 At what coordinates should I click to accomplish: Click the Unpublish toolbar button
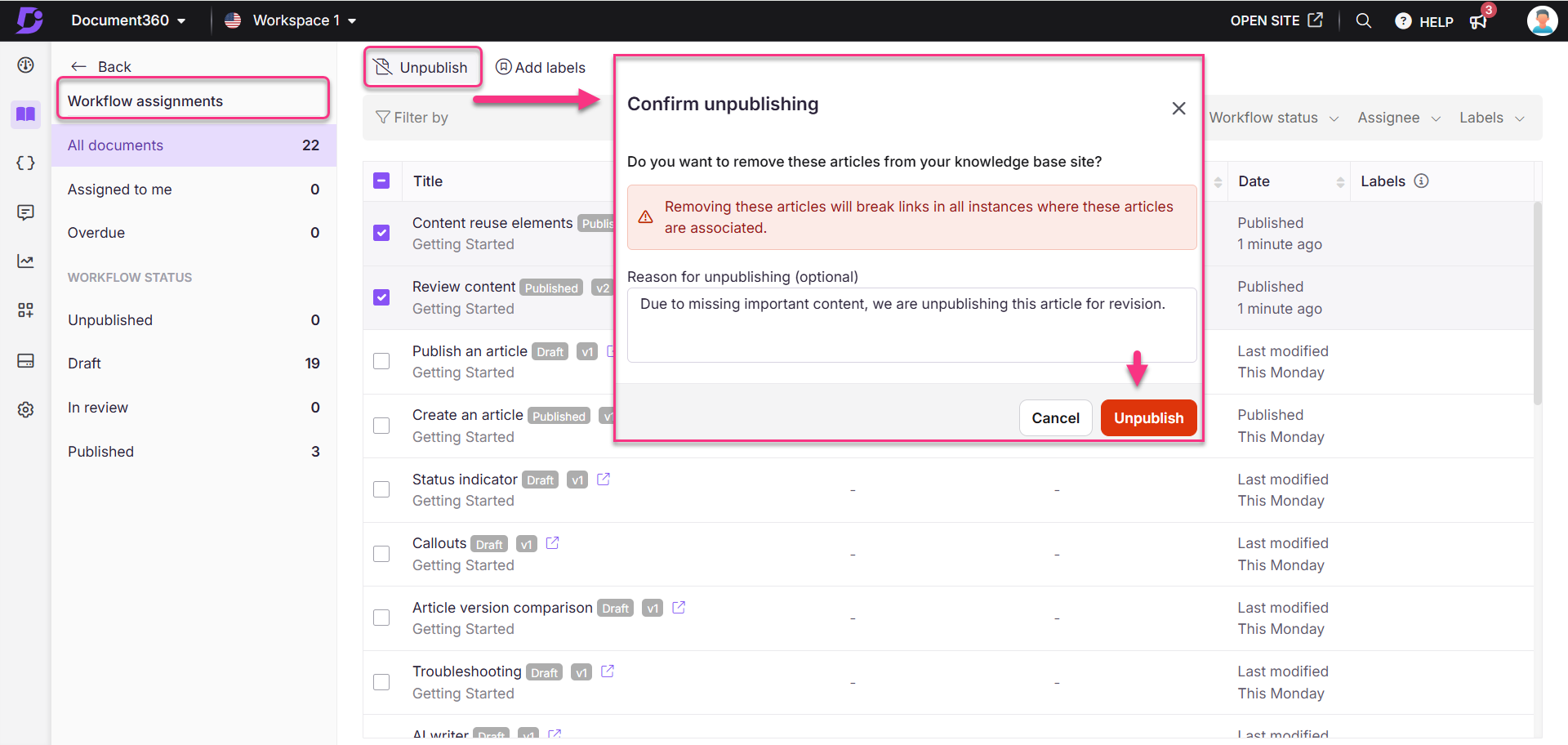click(422, 67)
